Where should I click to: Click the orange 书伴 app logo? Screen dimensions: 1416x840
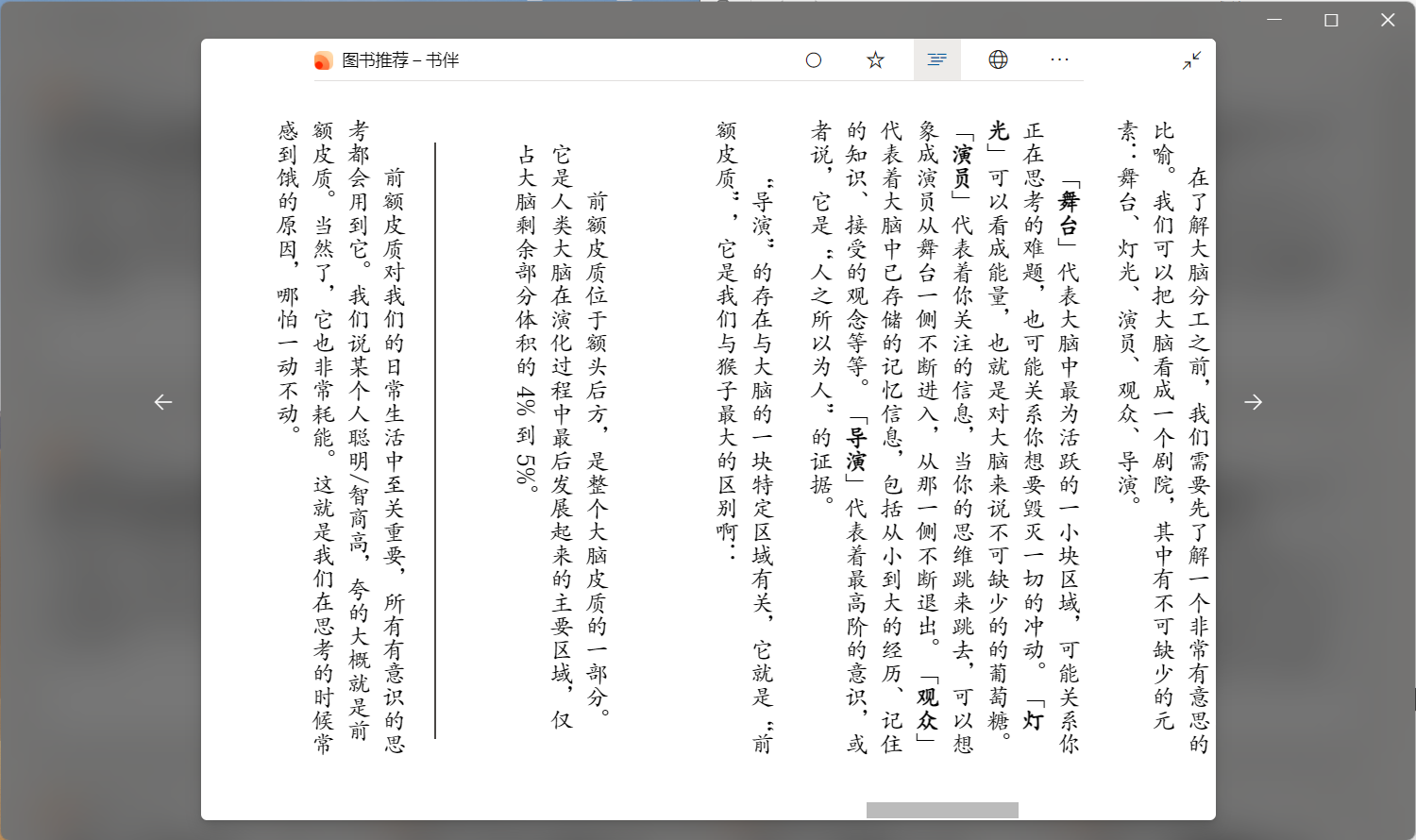point(323,60)
